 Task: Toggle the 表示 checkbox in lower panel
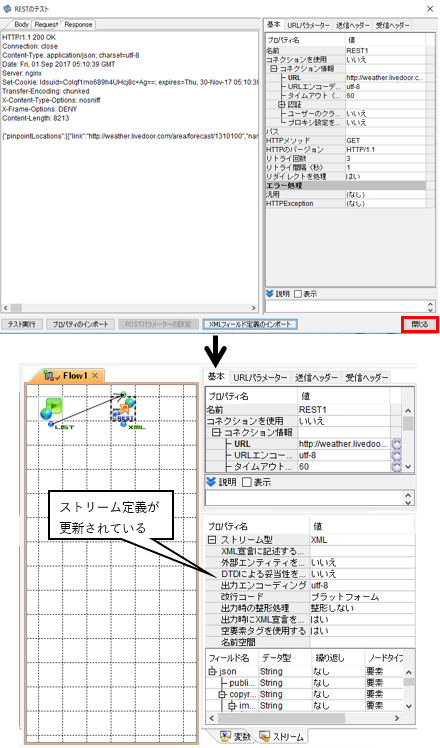(x=247, y=482)
